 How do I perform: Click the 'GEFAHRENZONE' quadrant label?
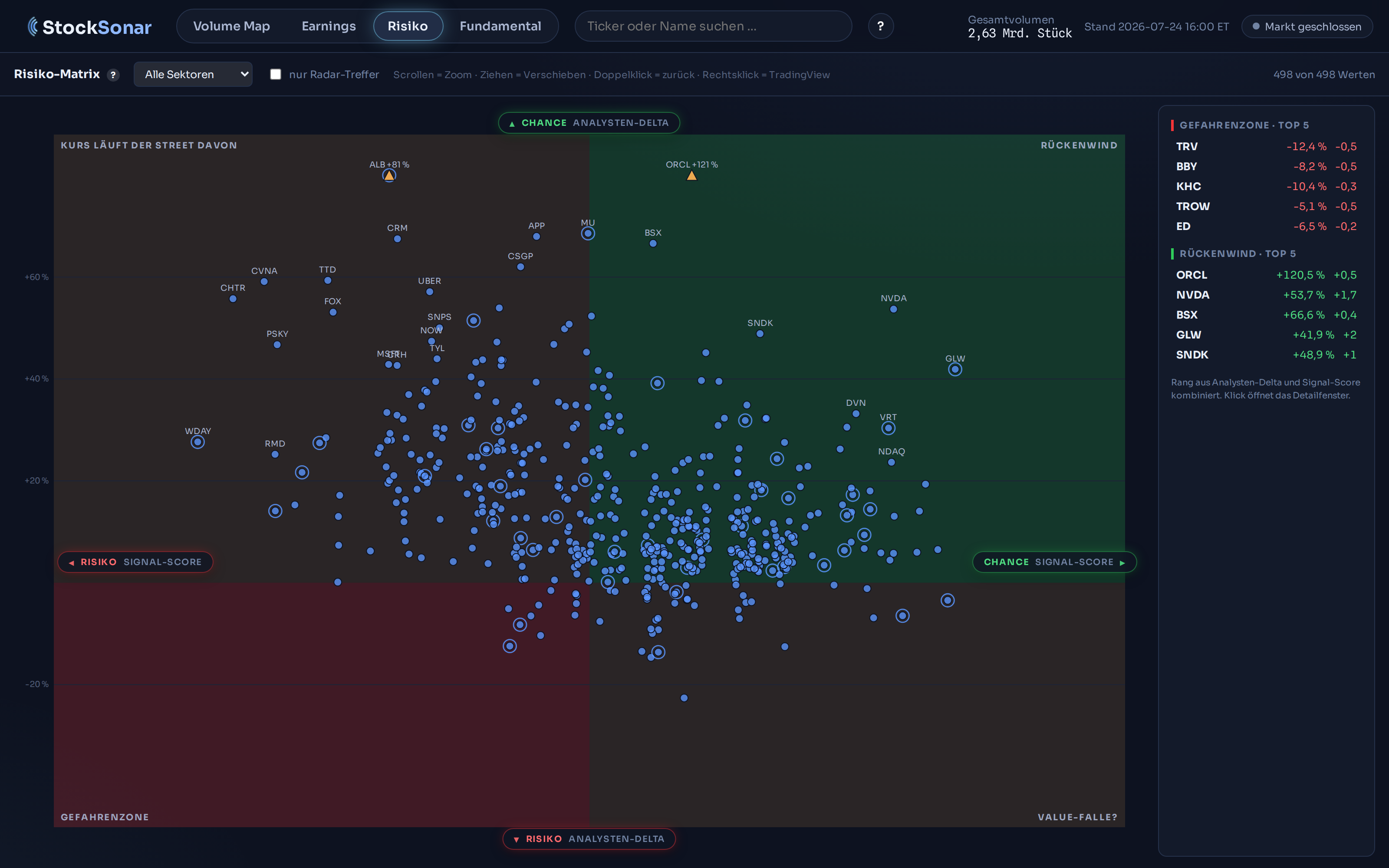pos(105,817)
